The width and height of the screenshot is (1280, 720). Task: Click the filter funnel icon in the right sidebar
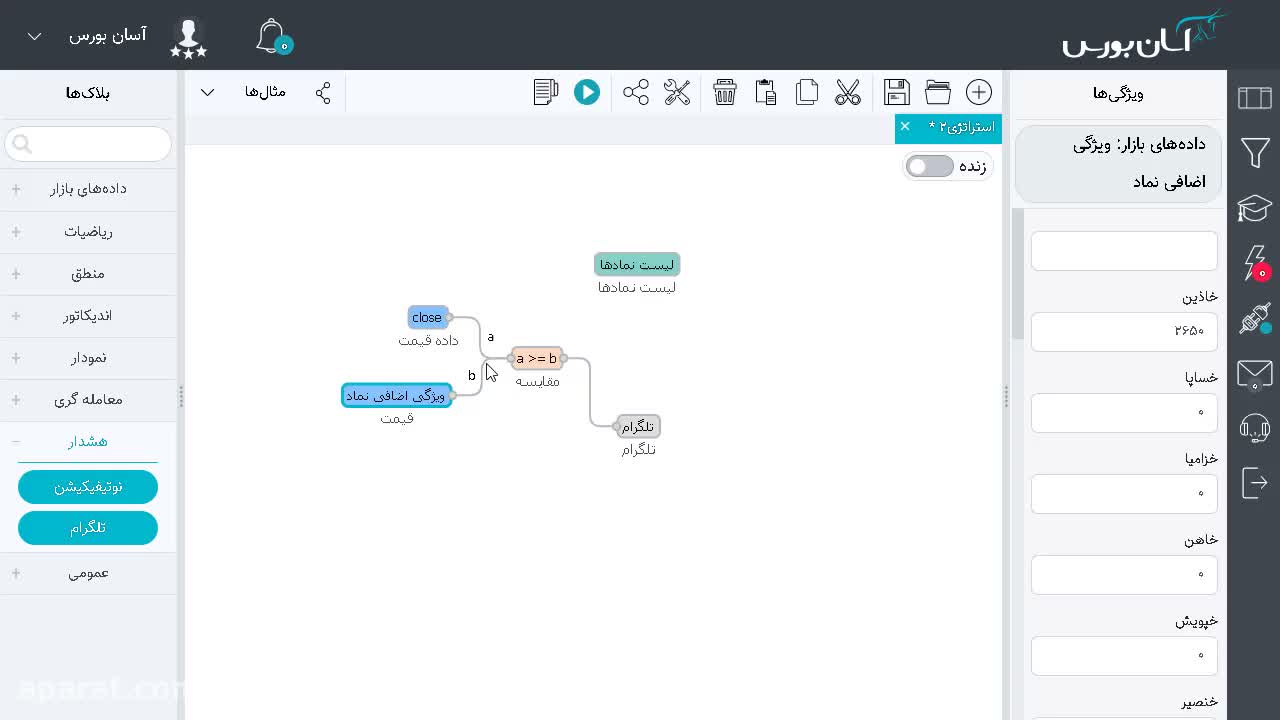[x=1254, y=153]
